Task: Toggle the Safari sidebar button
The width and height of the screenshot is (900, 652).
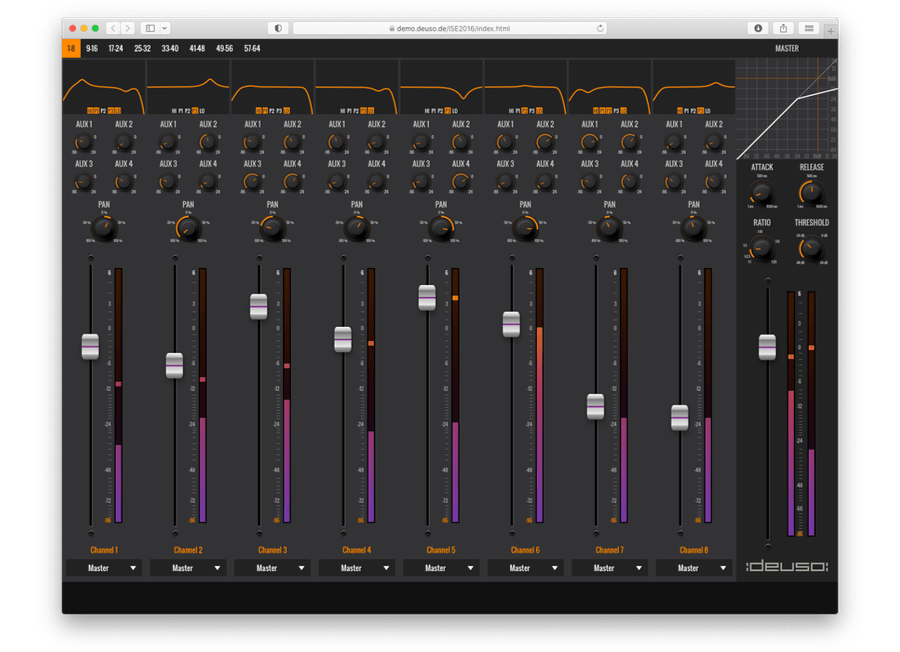Action: click(150, 28)
